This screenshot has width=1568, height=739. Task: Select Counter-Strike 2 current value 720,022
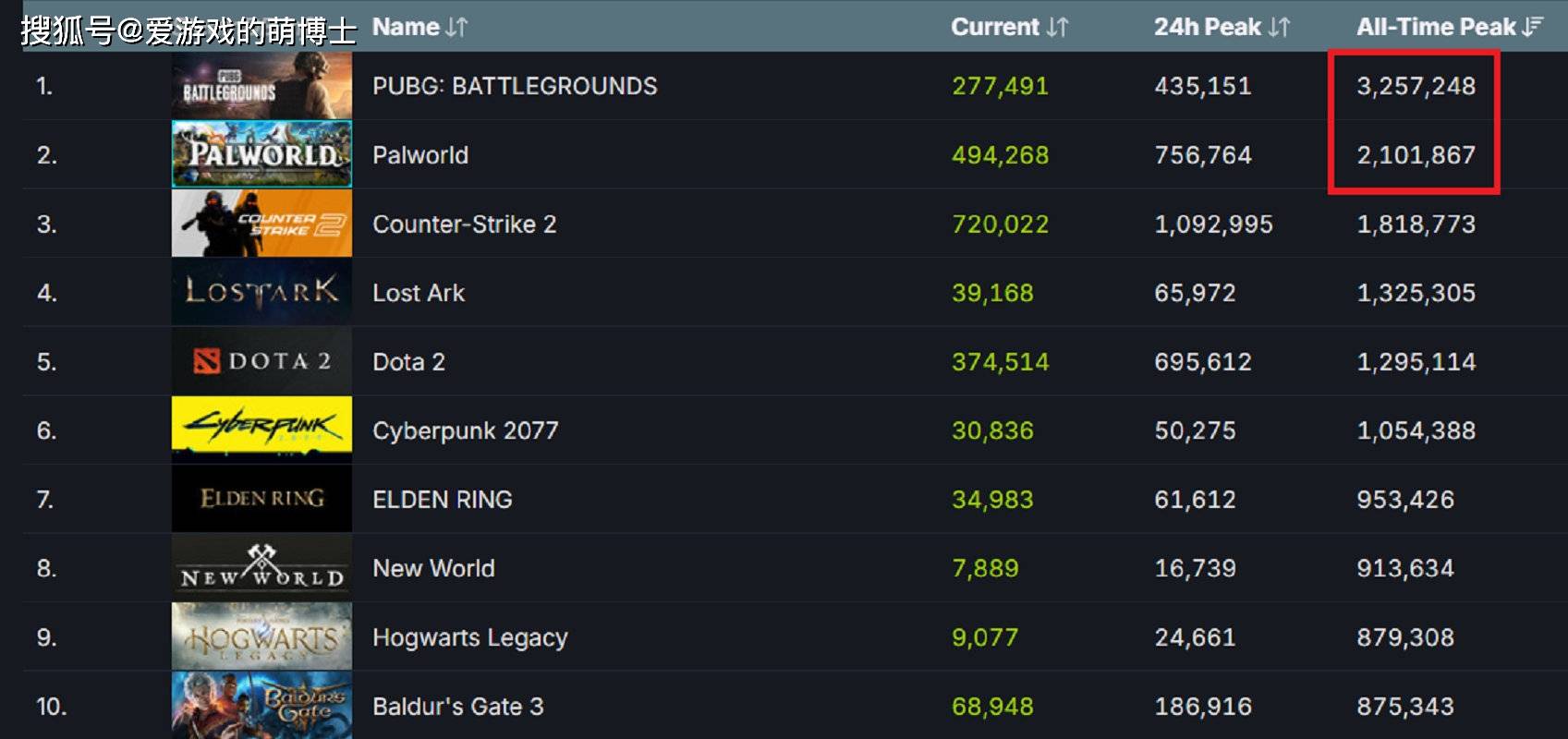point(1001,224)
